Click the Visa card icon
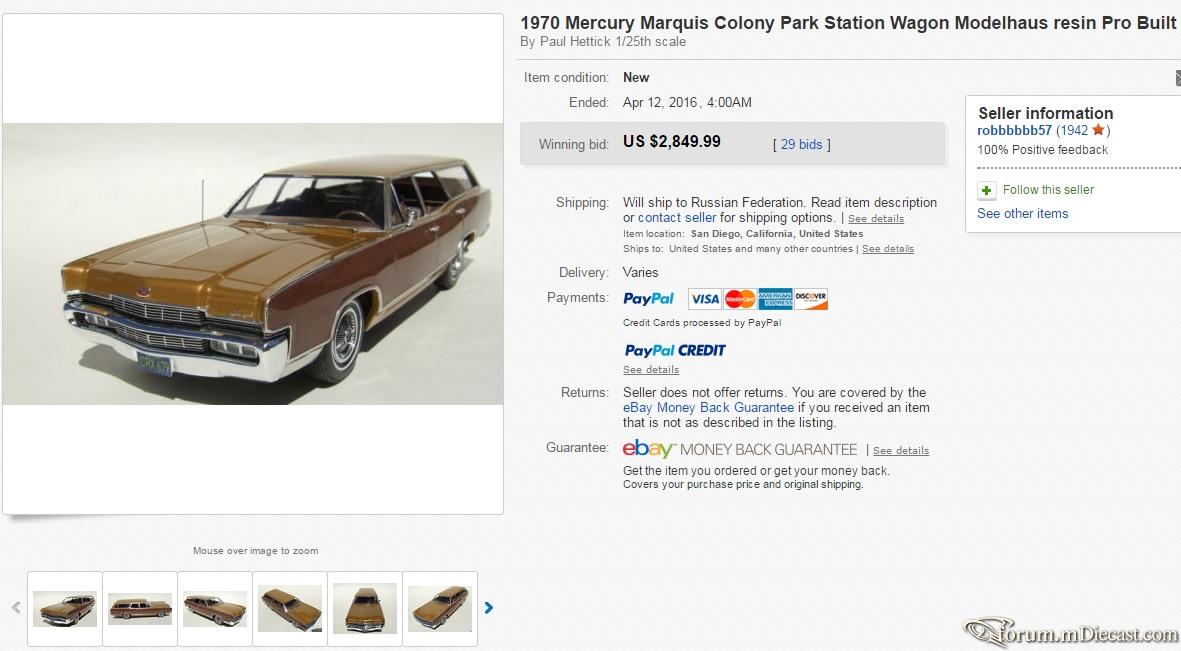 click(705, 299)
